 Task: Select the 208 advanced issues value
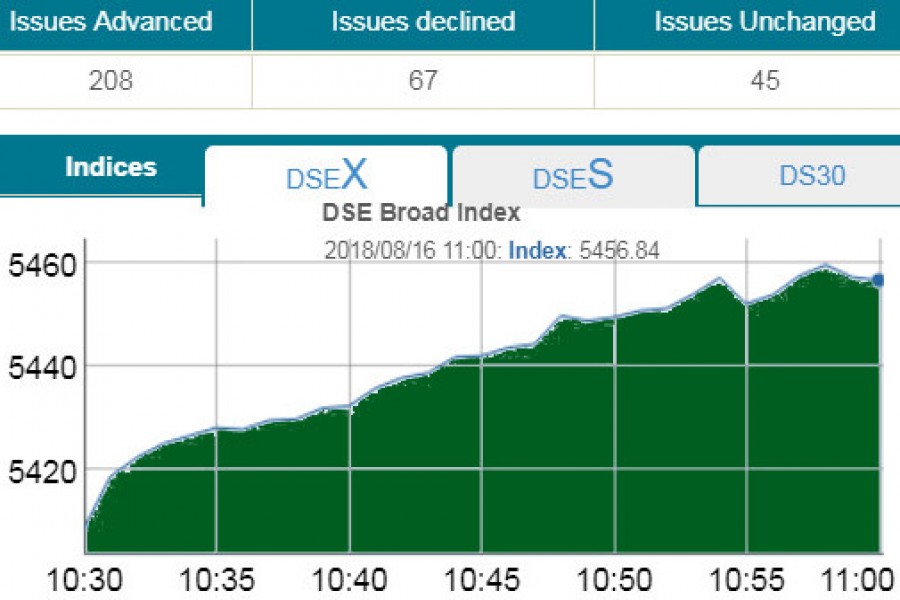111,81
